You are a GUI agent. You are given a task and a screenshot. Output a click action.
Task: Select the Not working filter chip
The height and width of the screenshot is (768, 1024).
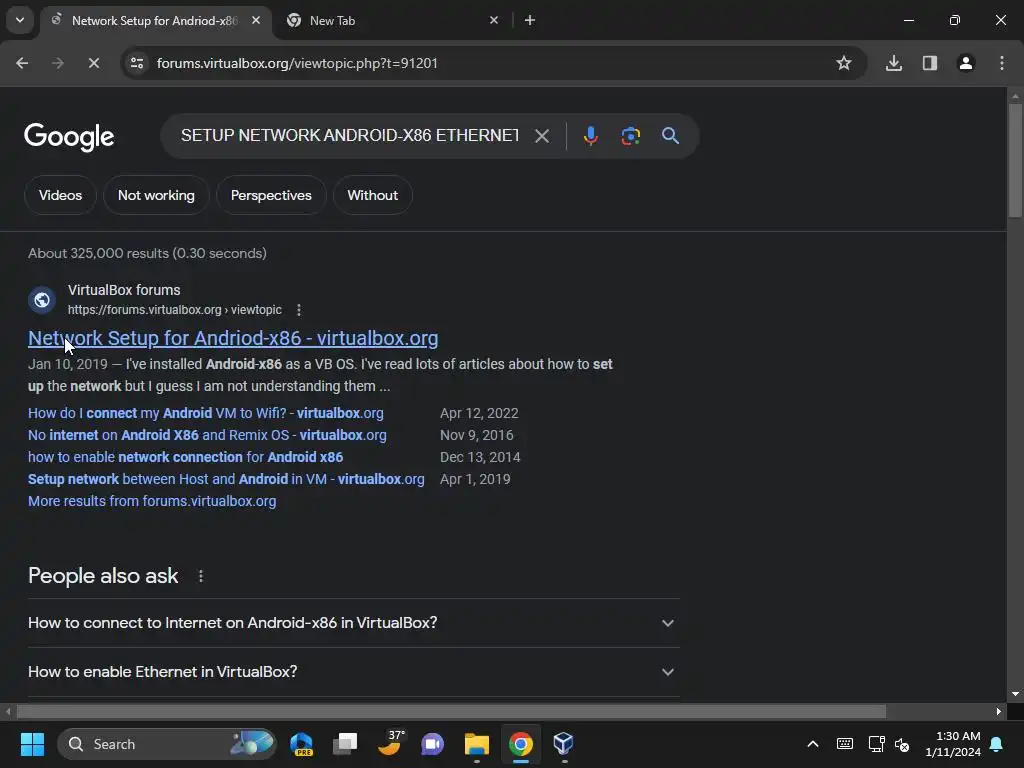pos(156,195)
